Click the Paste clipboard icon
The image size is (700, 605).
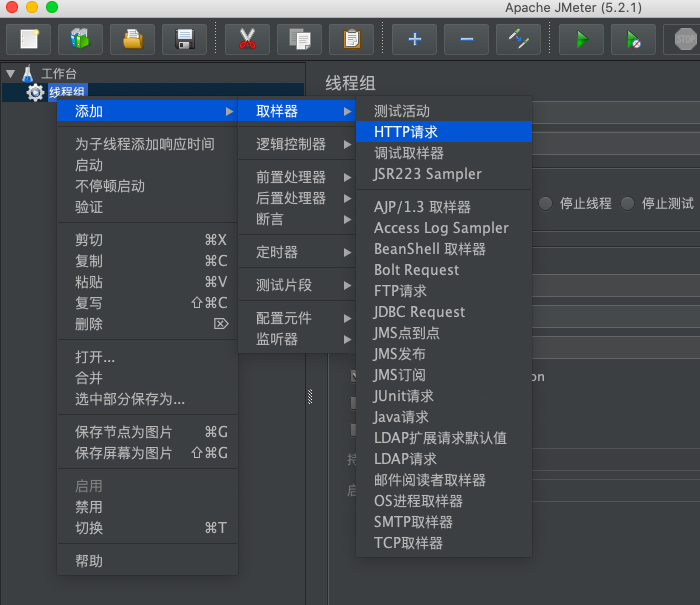point(351,40)
